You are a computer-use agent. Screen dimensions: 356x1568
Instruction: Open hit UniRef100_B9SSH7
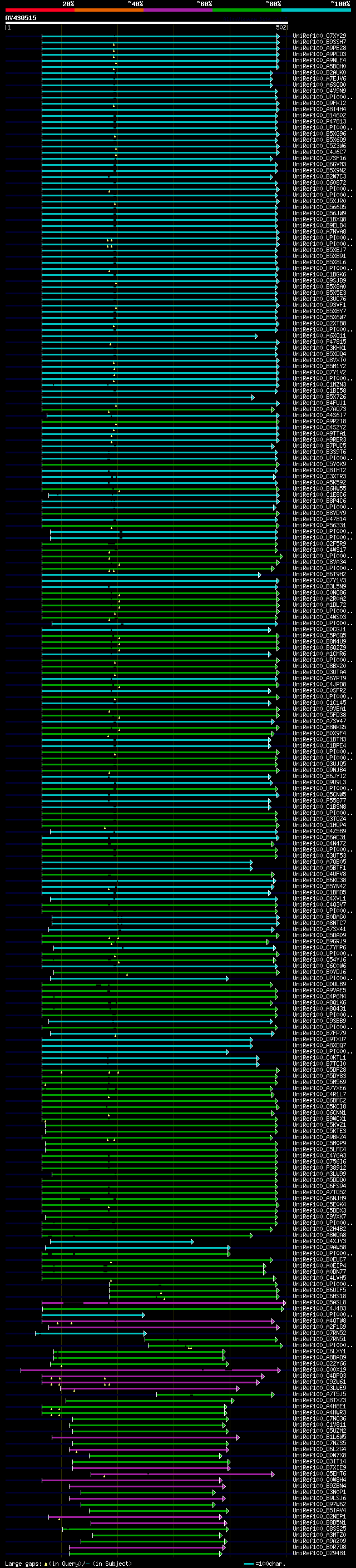click(319, 42)
